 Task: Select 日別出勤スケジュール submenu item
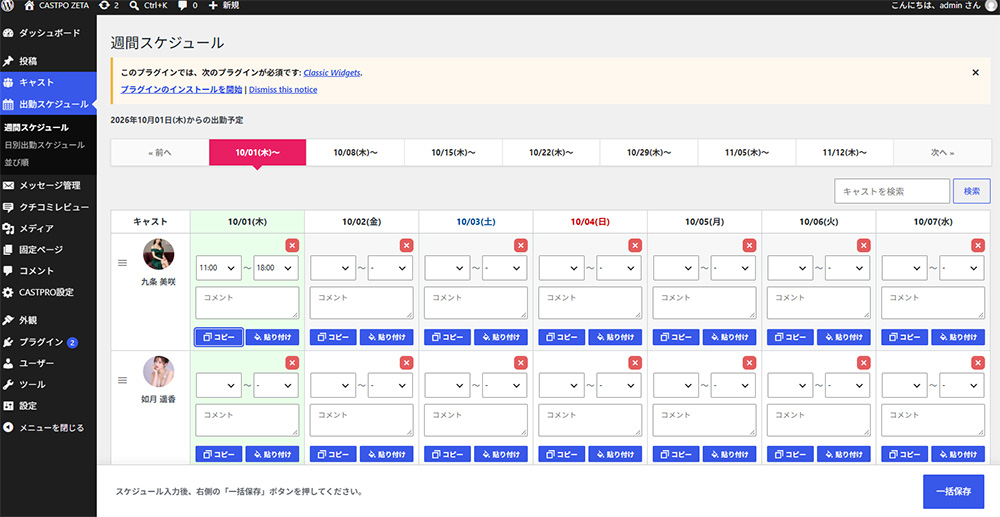(x=44, y=145)
